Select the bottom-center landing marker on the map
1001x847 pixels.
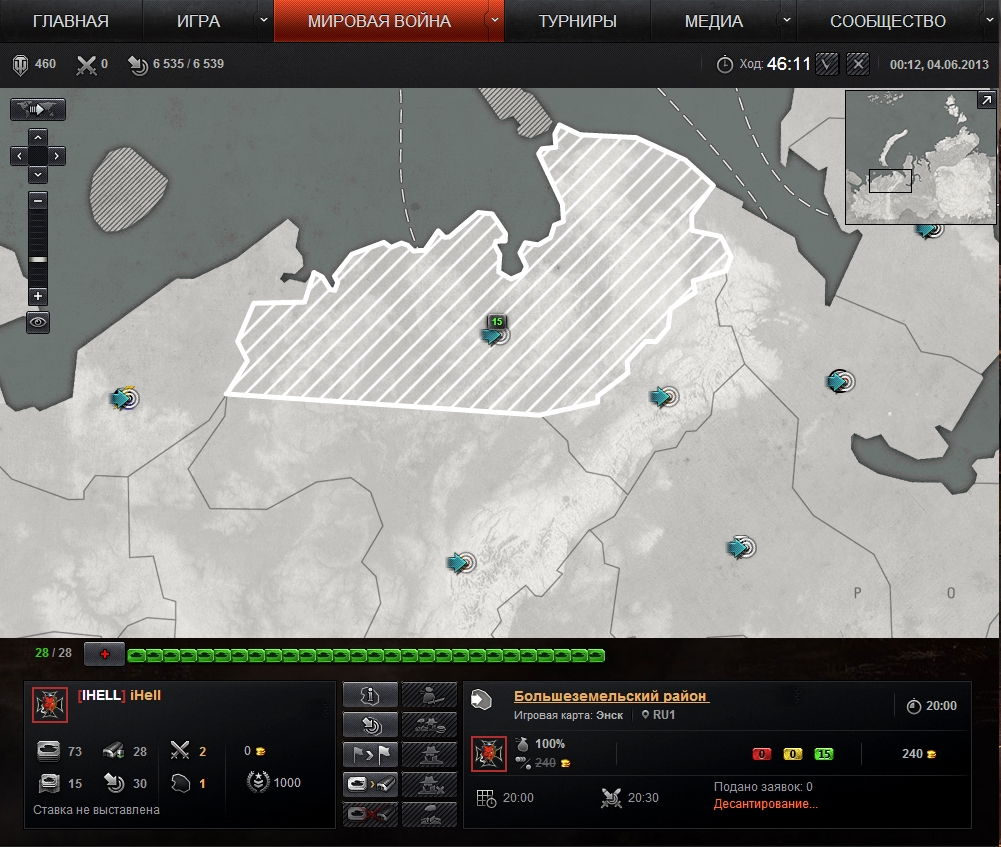coord(461,562)
